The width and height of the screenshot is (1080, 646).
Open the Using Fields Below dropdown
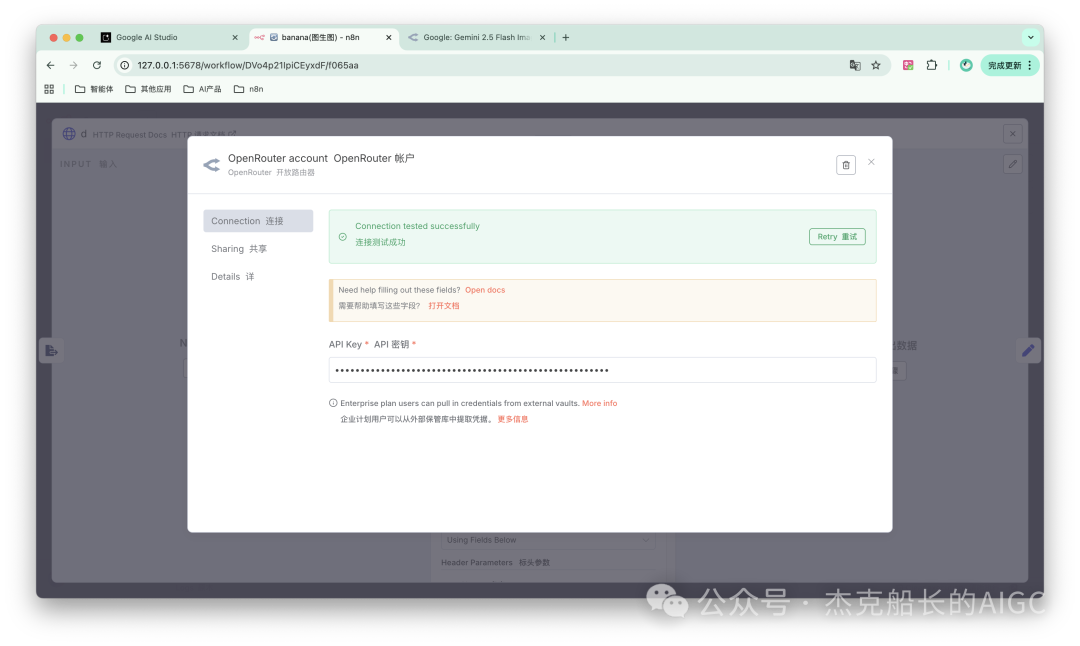pos(548,541)
